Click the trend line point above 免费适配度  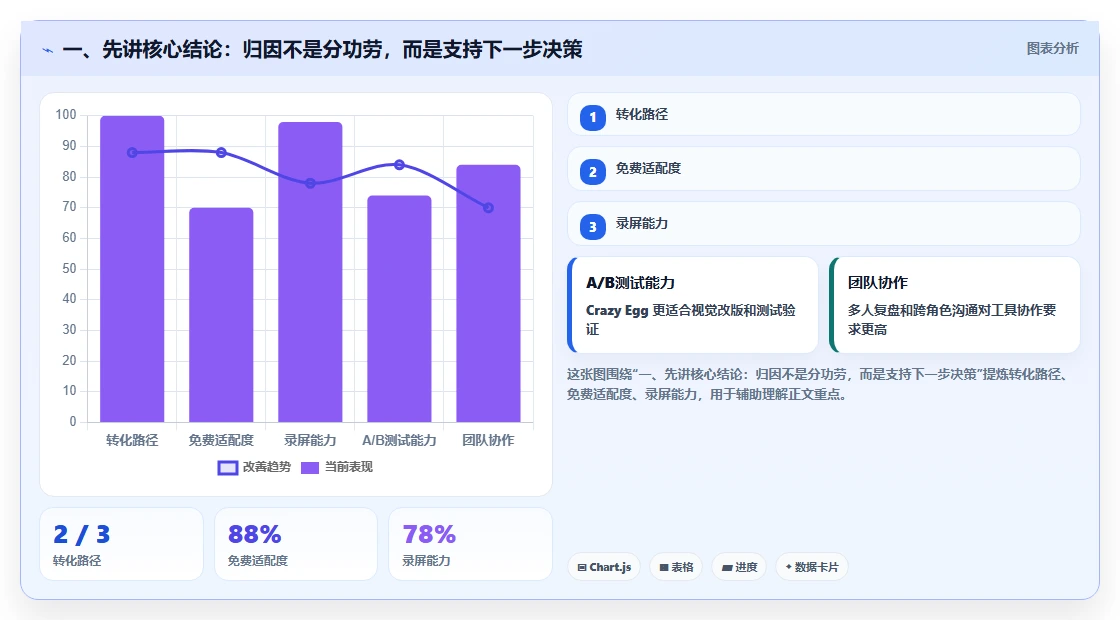coord(221,153)
